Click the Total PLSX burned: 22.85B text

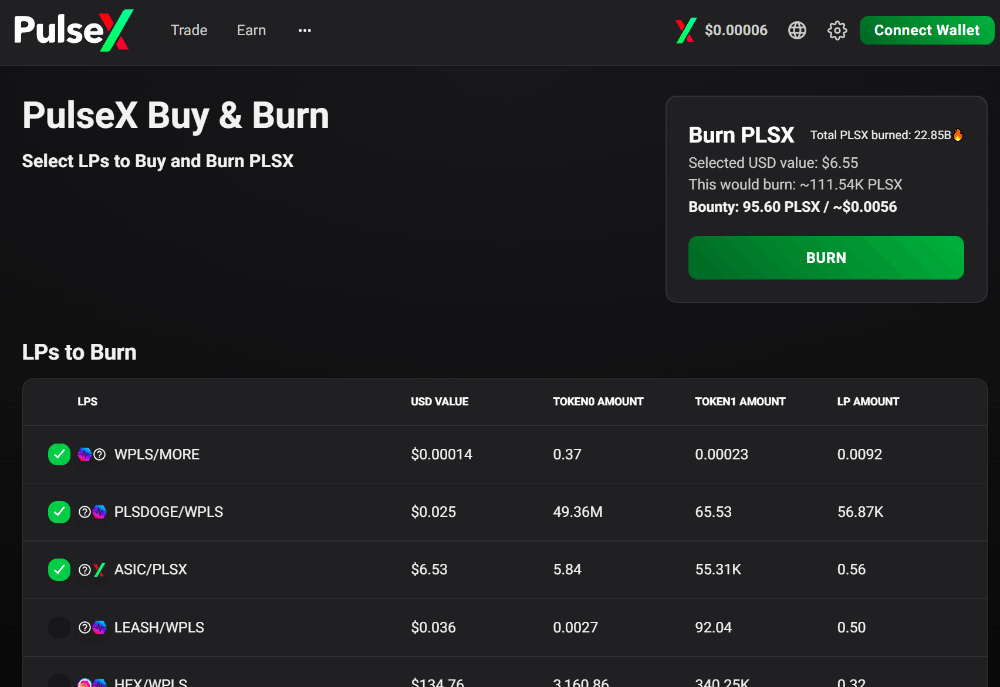pyautogui.click(x=881, y=135)
